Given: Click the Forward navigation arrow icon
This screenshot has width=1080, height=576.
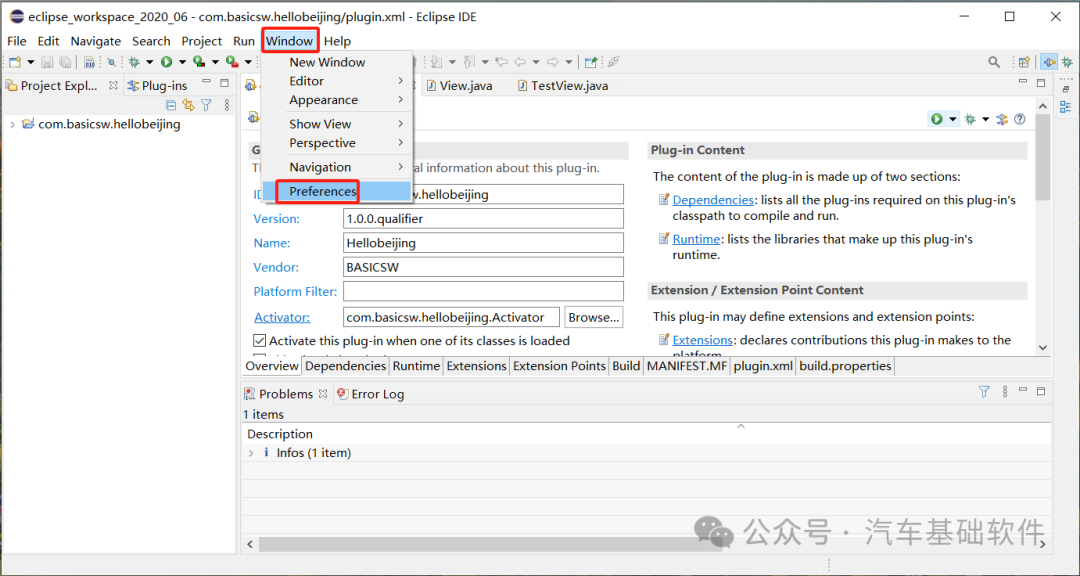Looking at the screenshot, I should tap(552, 62).
